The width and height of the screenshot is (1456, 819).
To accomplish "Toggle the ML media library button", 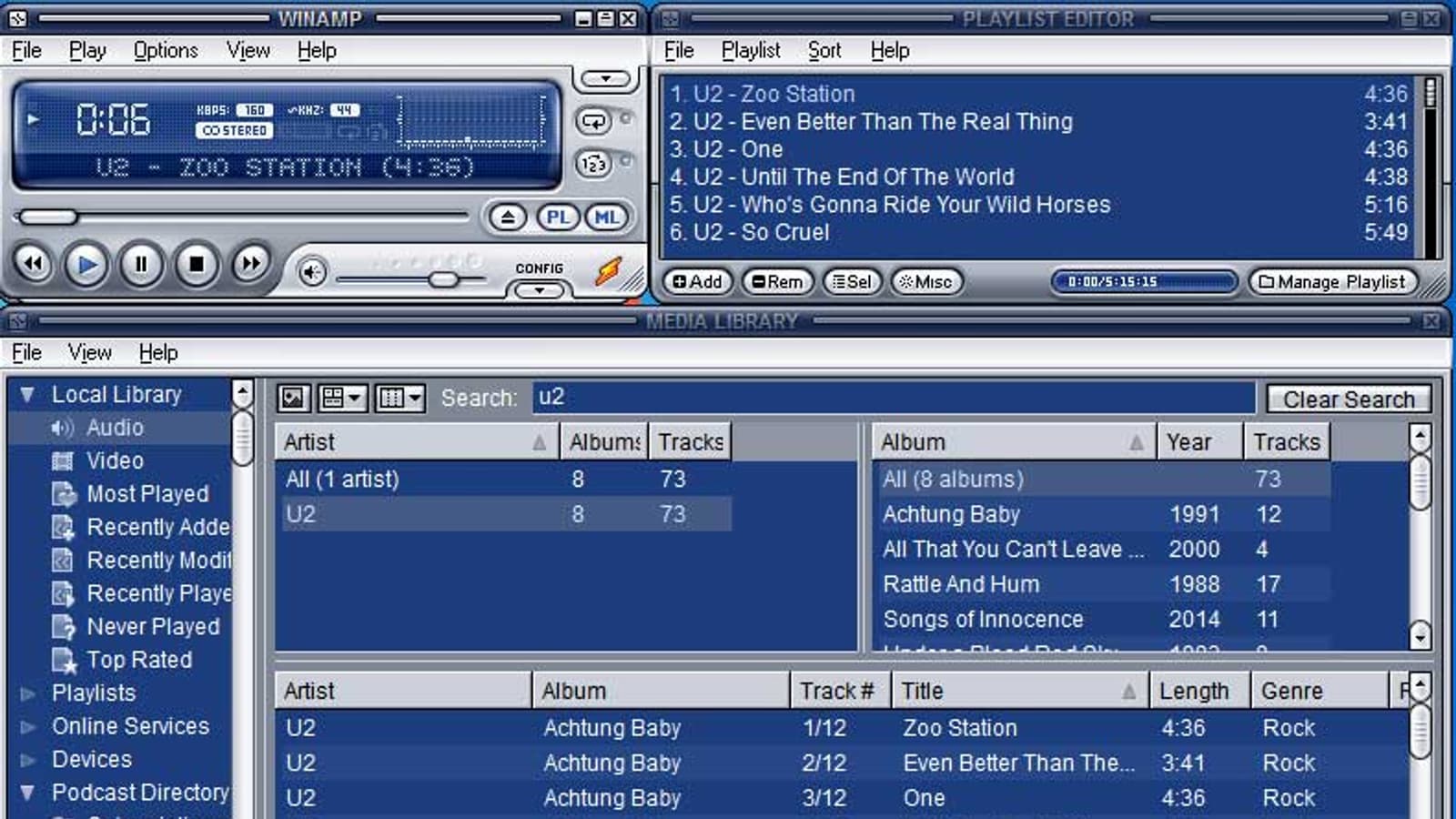I will tap(607, 217).
